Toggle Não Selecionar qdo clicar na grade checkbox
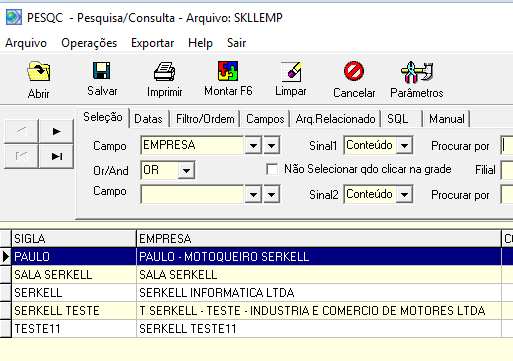 pyautogui.click(x=272, y=169)
